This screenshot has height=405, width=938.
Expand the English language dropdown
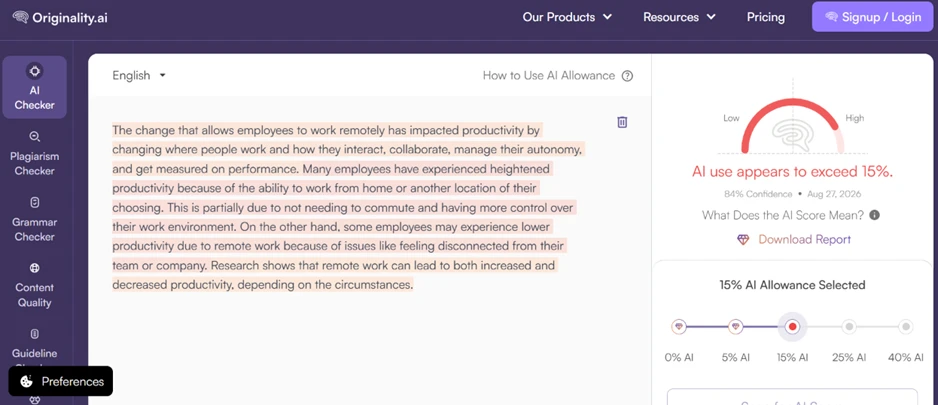[139, 75]
